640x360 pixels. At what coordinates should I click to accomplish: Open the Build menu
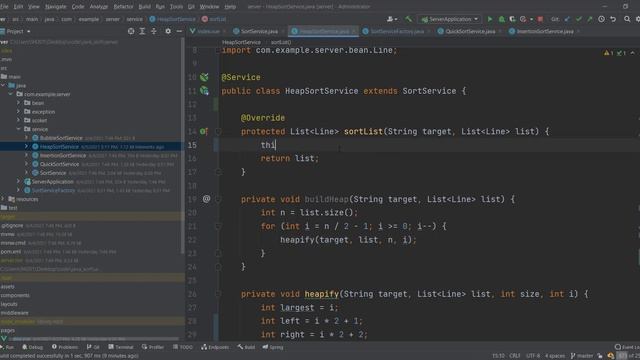tap(144, 7)
